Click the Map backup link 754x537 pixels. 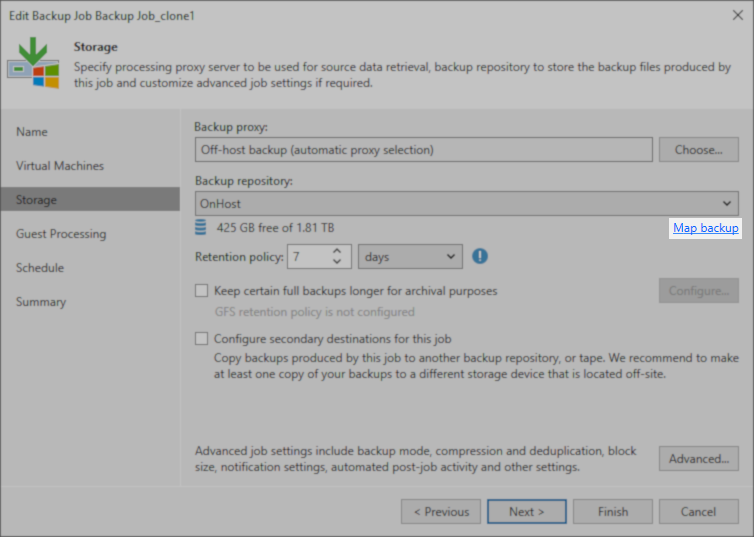click(705, 227)
